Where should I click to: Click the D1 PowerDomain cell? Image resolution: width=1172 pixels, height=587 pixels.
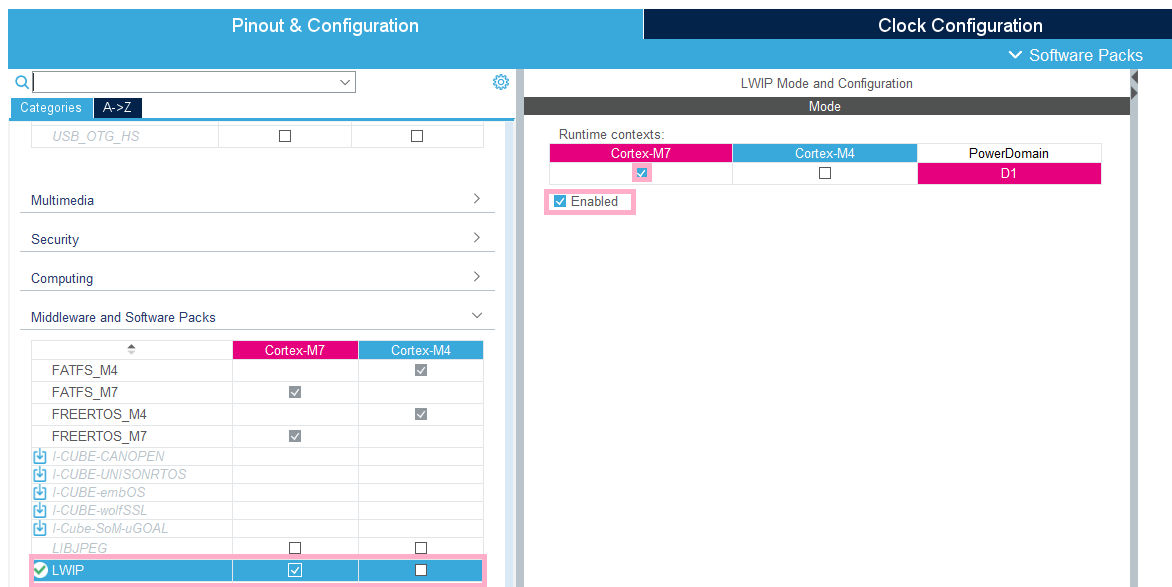click(1009, 173)
